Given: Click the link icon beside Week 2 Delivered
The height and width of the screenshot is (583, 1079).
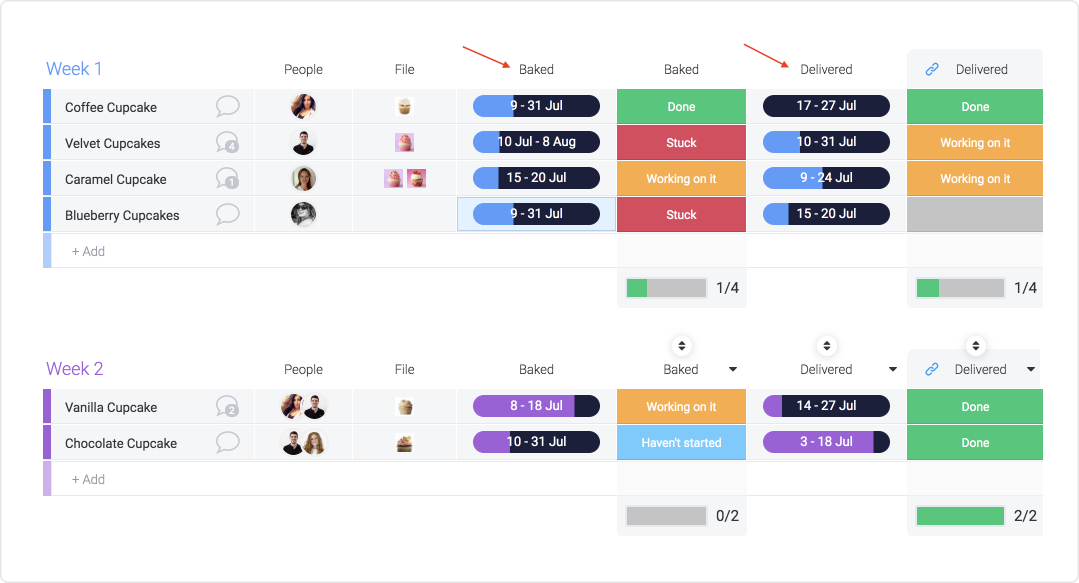Looking at the screenshot, I should [932, 369].
